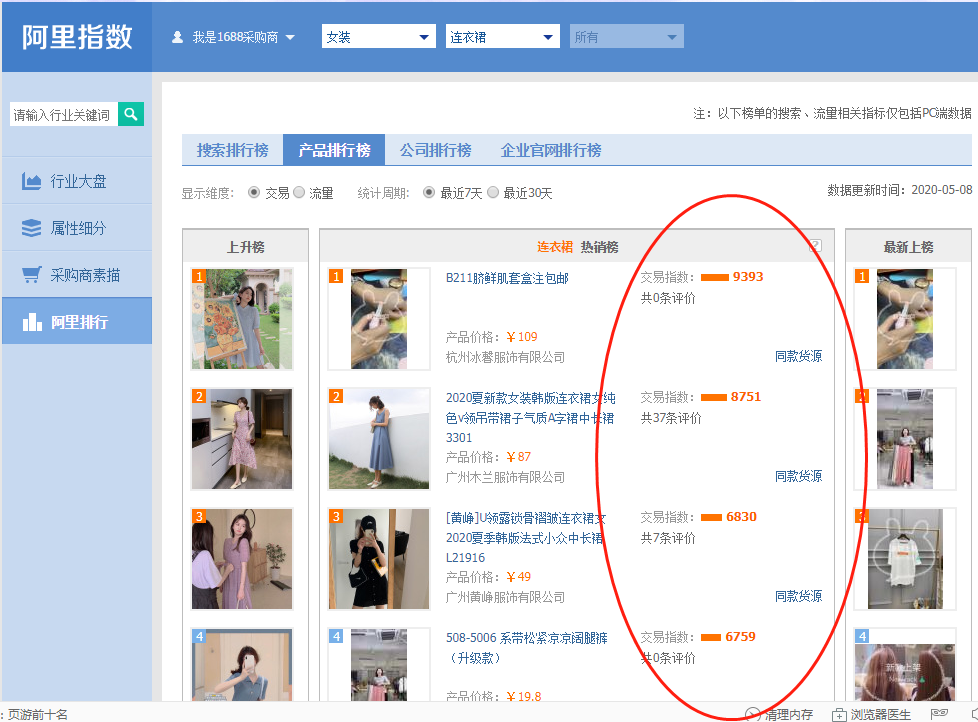Click the green search magnifier button

(131, 114)
